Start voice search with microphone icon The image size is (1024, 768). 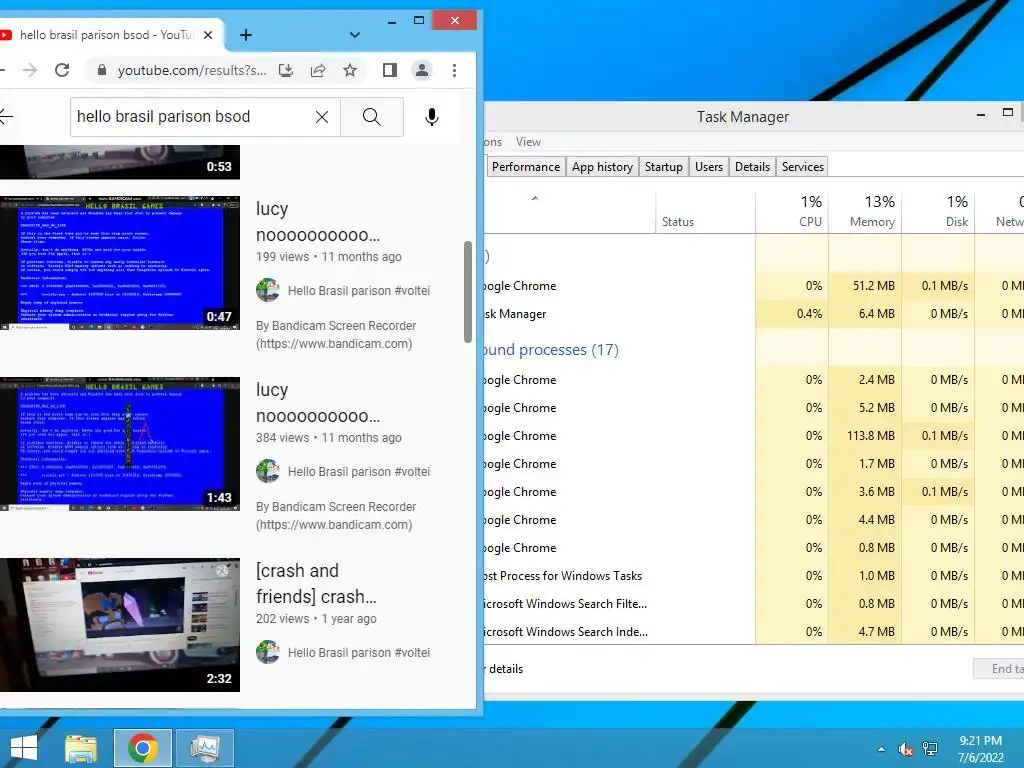[432, 117]
